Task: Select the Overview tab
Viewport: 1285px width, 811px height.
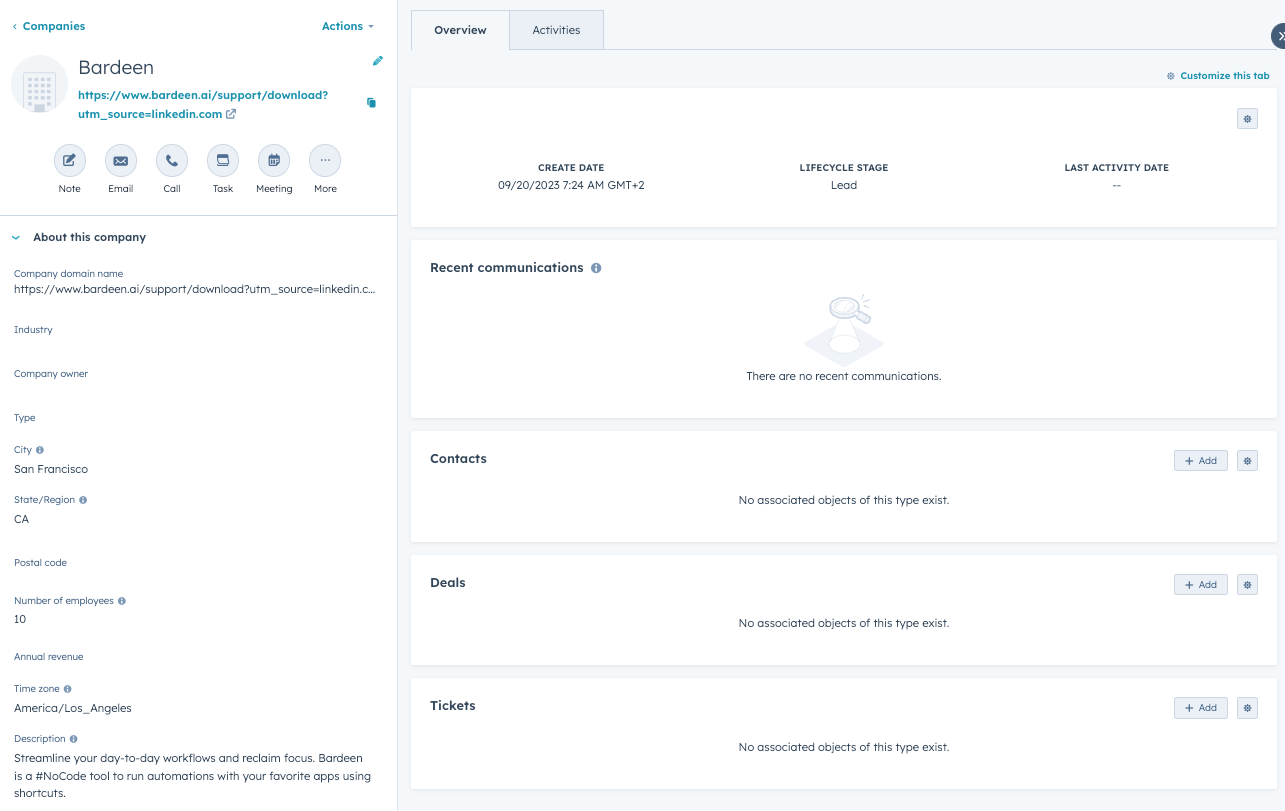Action: pos(459,30)
